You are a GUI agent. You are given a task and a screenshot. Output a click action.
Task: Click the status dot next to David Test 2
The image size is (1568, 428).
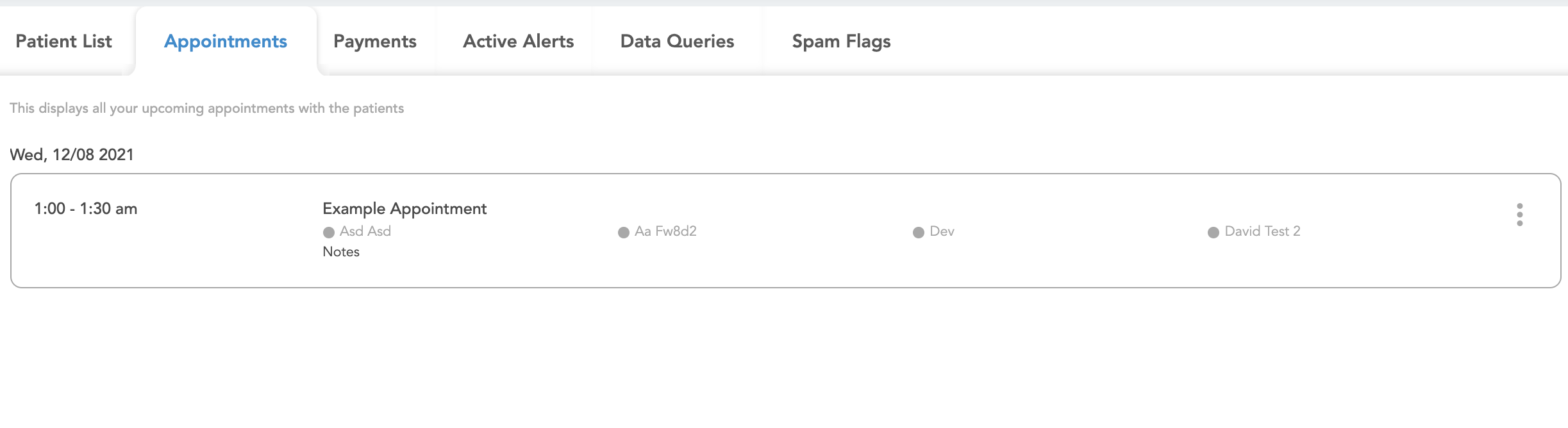coord(1214,233)
